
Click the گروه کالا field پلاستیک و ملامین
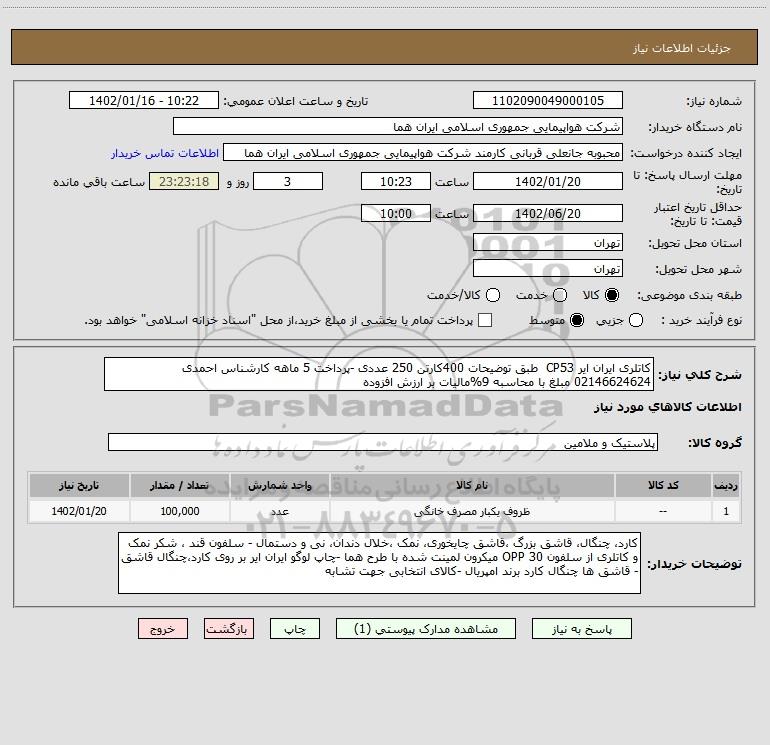tap(383, 442)
